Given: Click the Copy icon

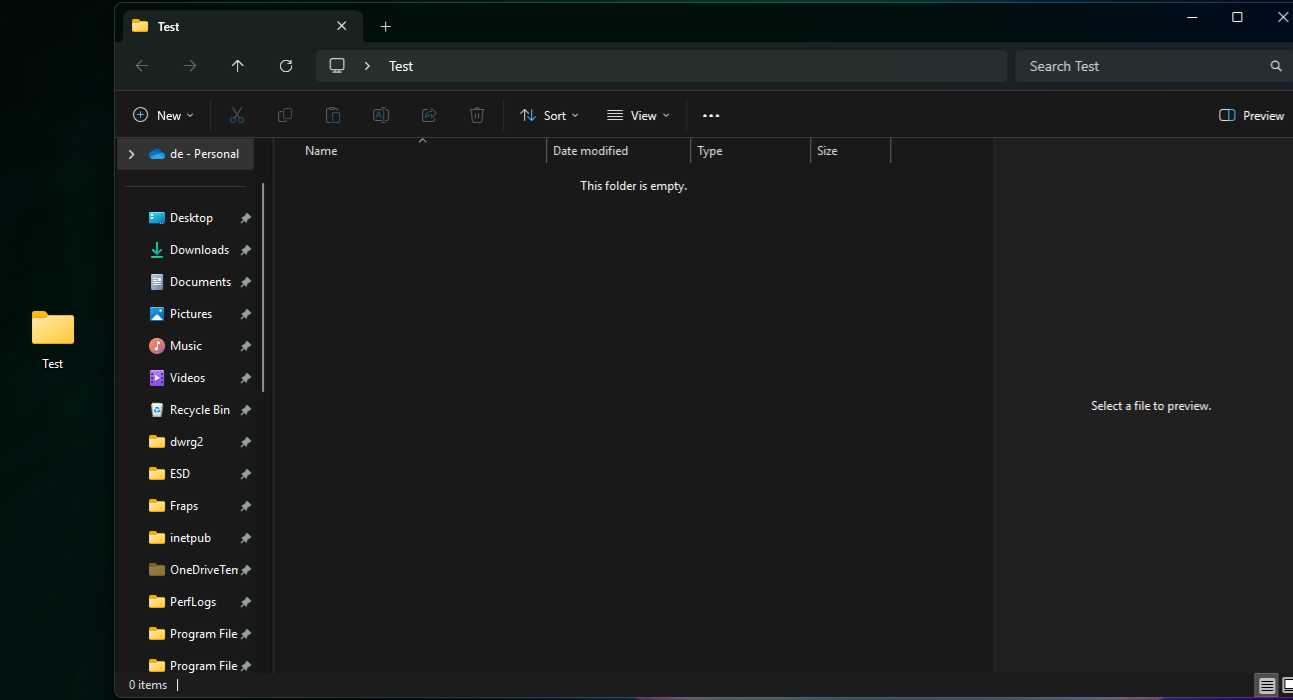Looking at the screenshot, I should point(285,115).
